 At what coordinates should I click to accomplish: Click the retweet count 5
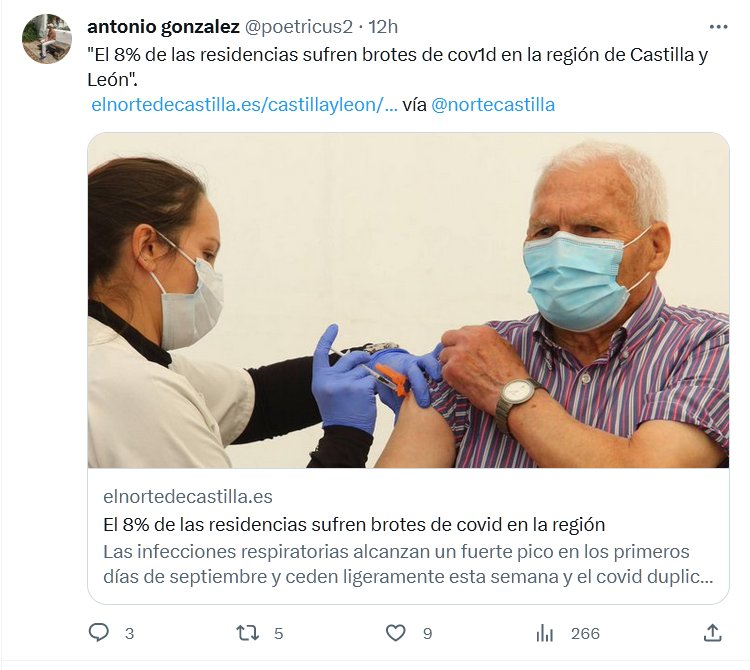click(278, 634)
